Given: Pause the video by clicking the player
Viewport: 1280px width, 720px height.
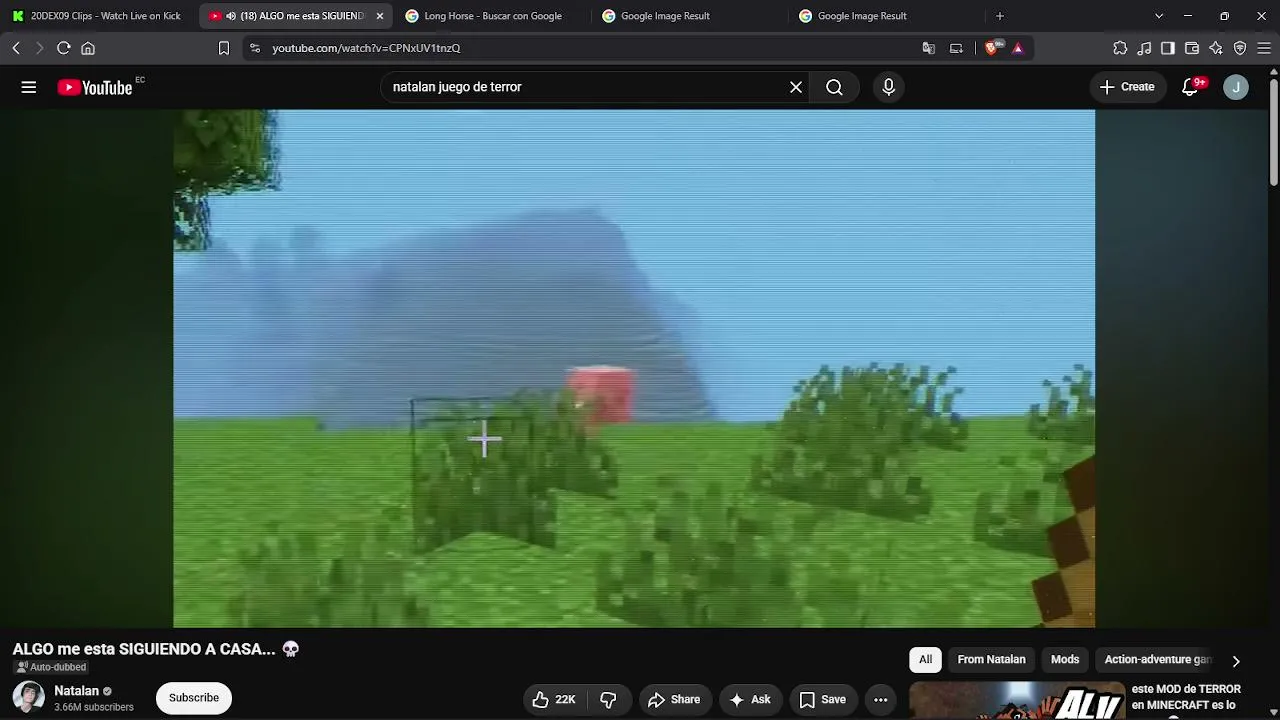Looking at the screenshot, I should tap(634, 368).
